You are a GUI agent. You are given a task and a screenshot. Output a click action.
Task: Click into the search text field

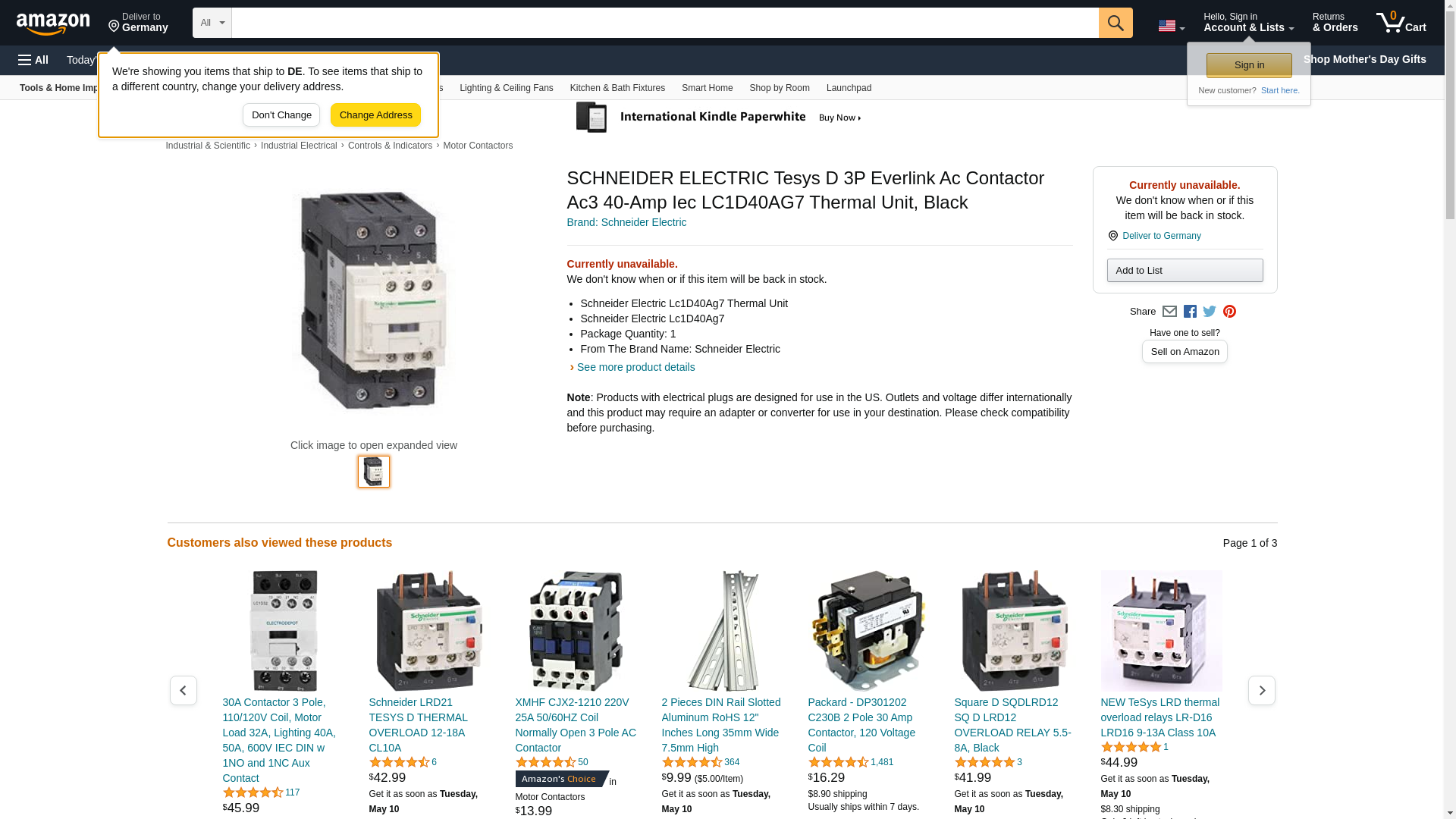[x=664, y=23]
